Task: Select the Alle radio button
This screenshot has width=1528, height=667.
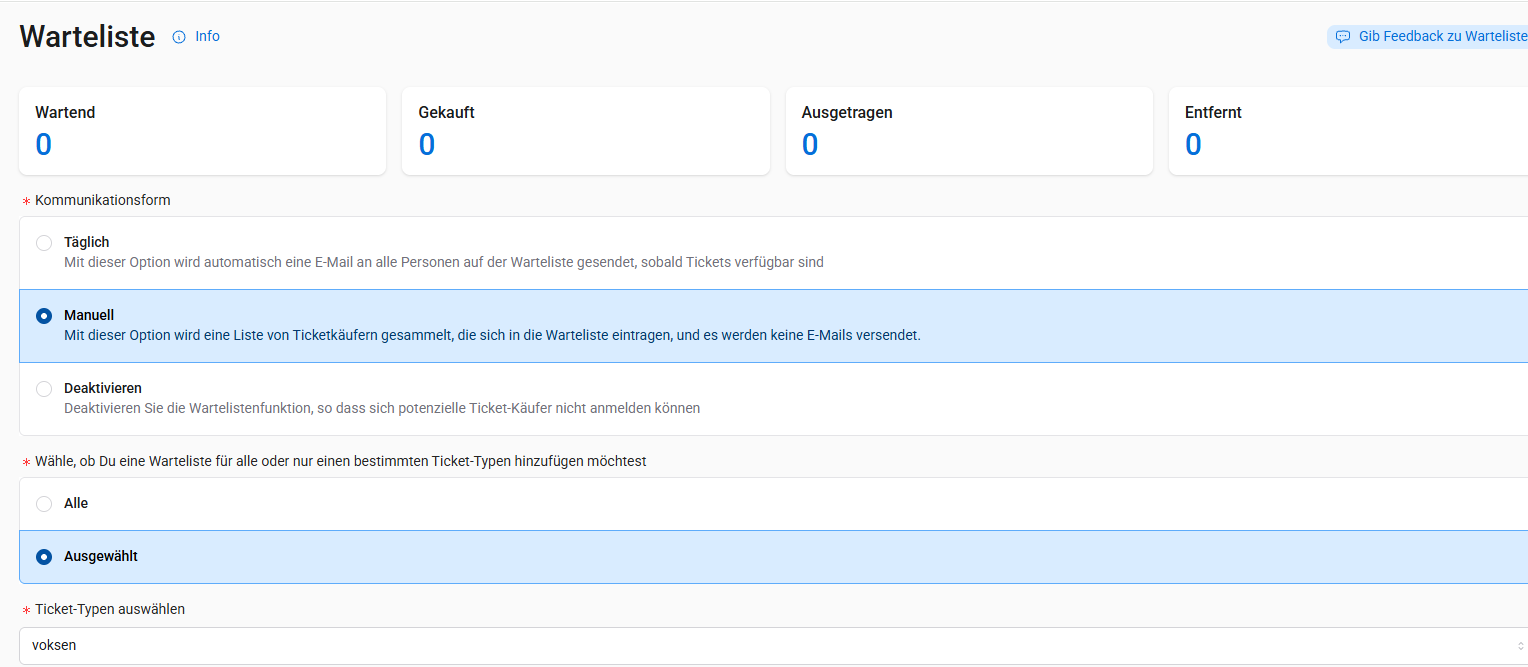Action: 44,504
